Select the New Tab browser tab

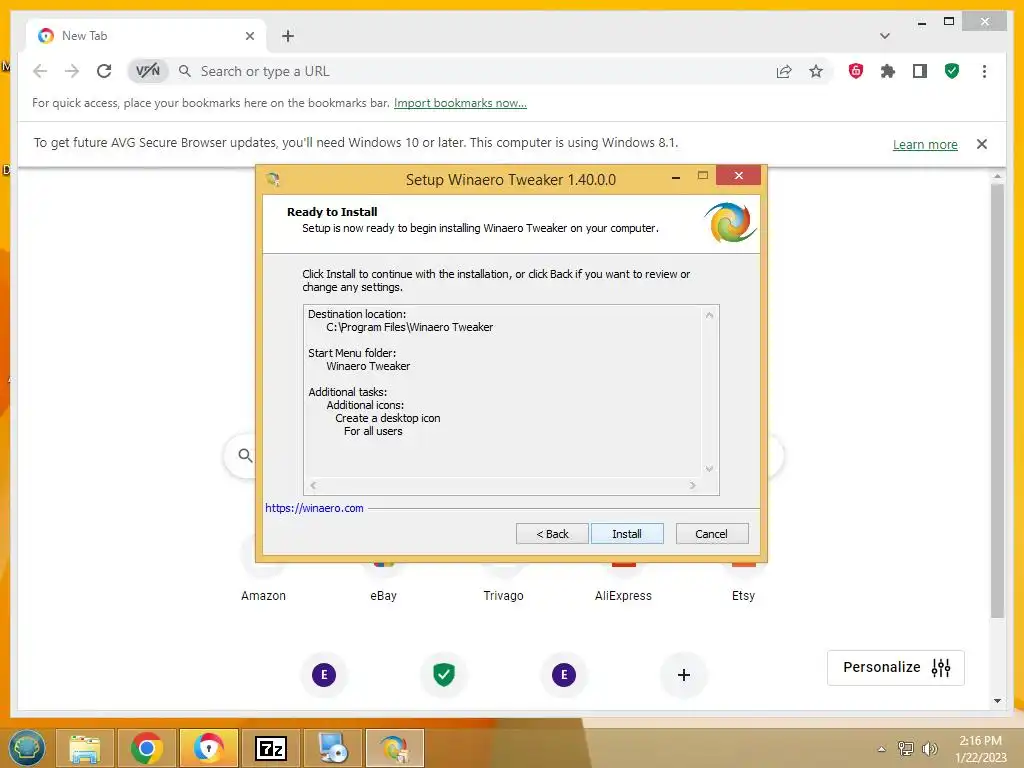pyautogui.click(x=146, y=36)
